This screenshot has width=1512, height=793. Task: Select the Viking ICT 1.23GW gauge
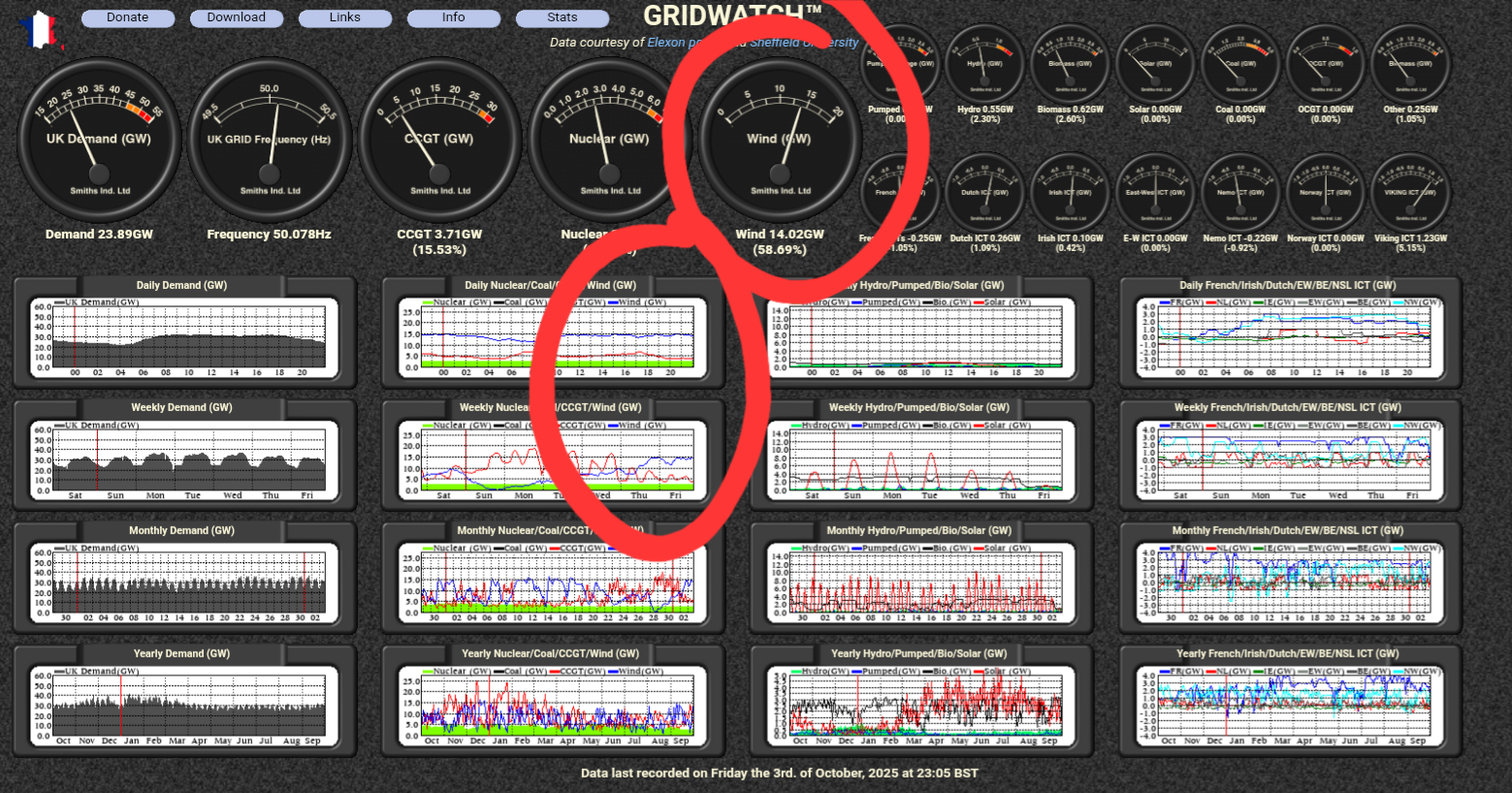click(1411, 190)
